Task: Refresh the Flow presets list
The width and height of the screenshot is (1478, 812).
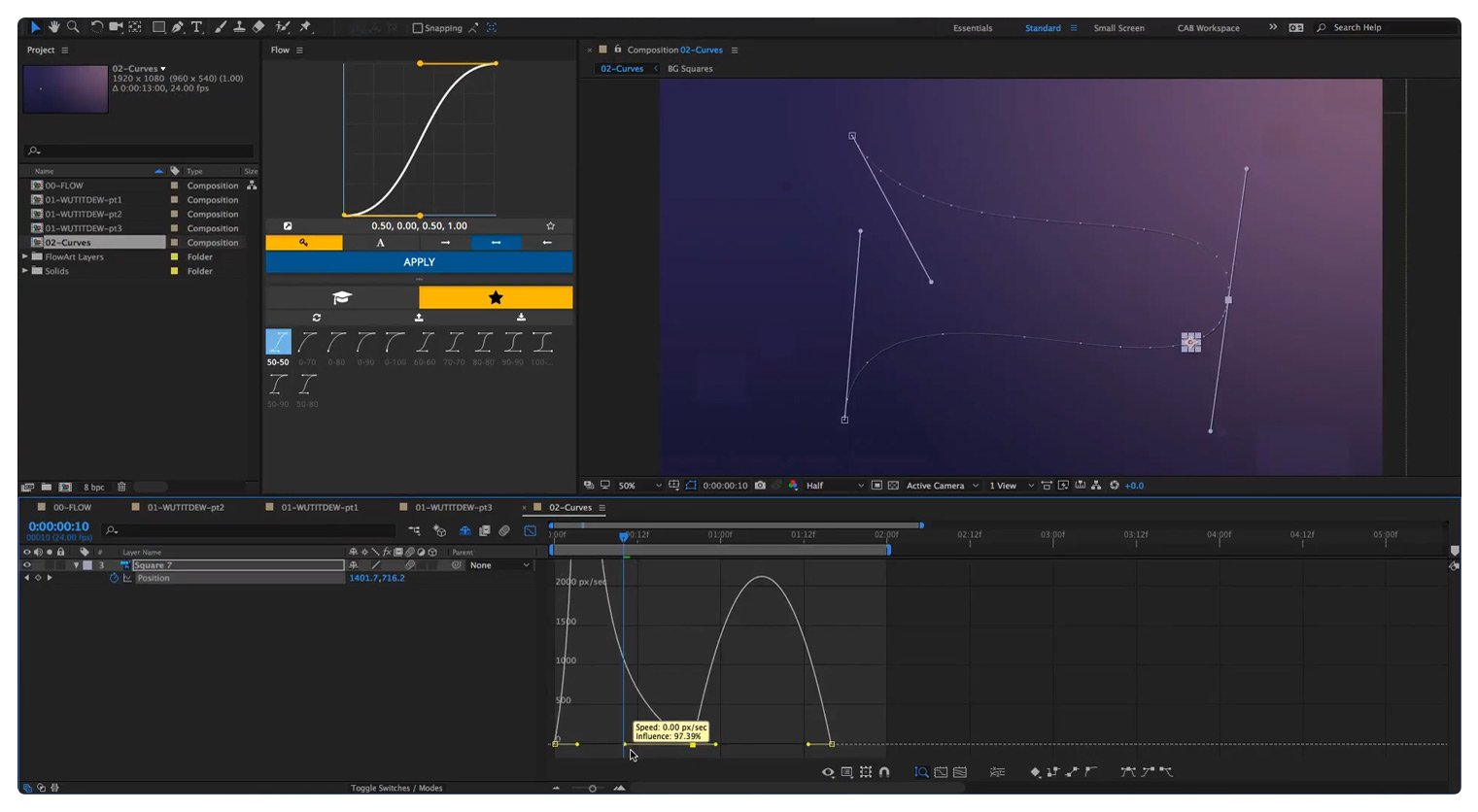Action: click(x=316, y=317)
